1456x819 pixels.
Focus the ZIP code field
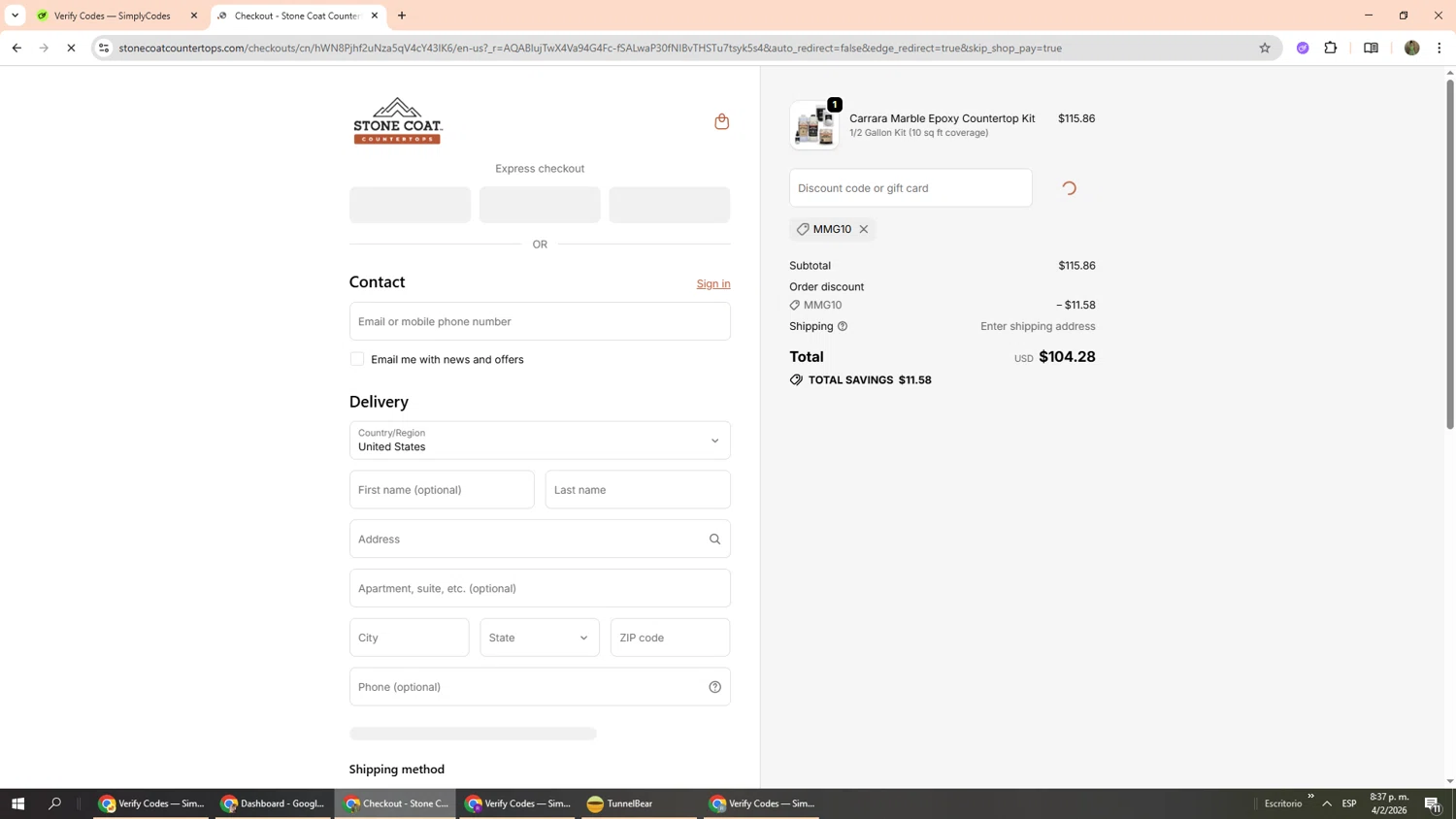(x=671, y=638)
